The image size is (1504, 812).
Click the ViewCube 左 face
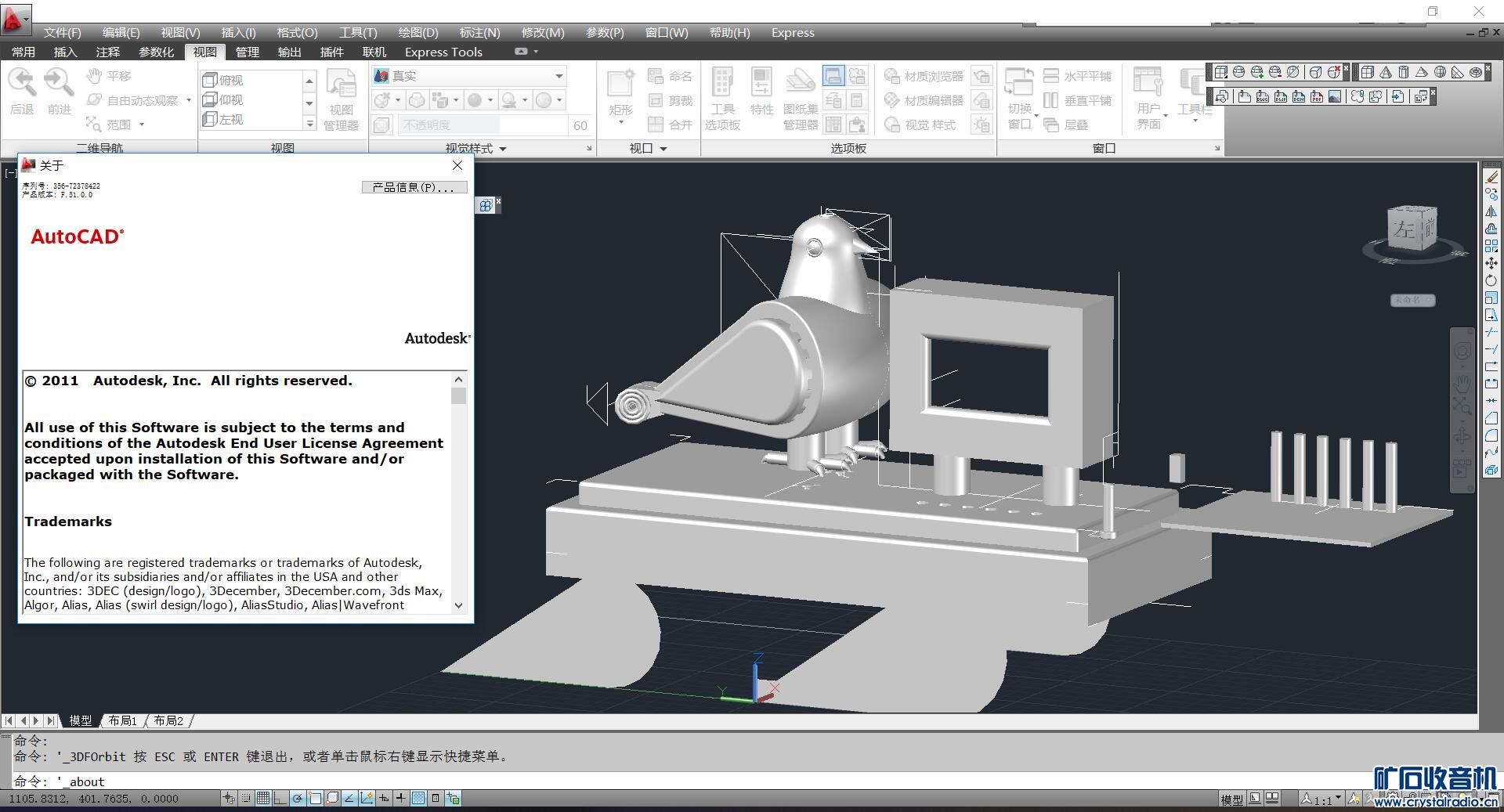1403,229
